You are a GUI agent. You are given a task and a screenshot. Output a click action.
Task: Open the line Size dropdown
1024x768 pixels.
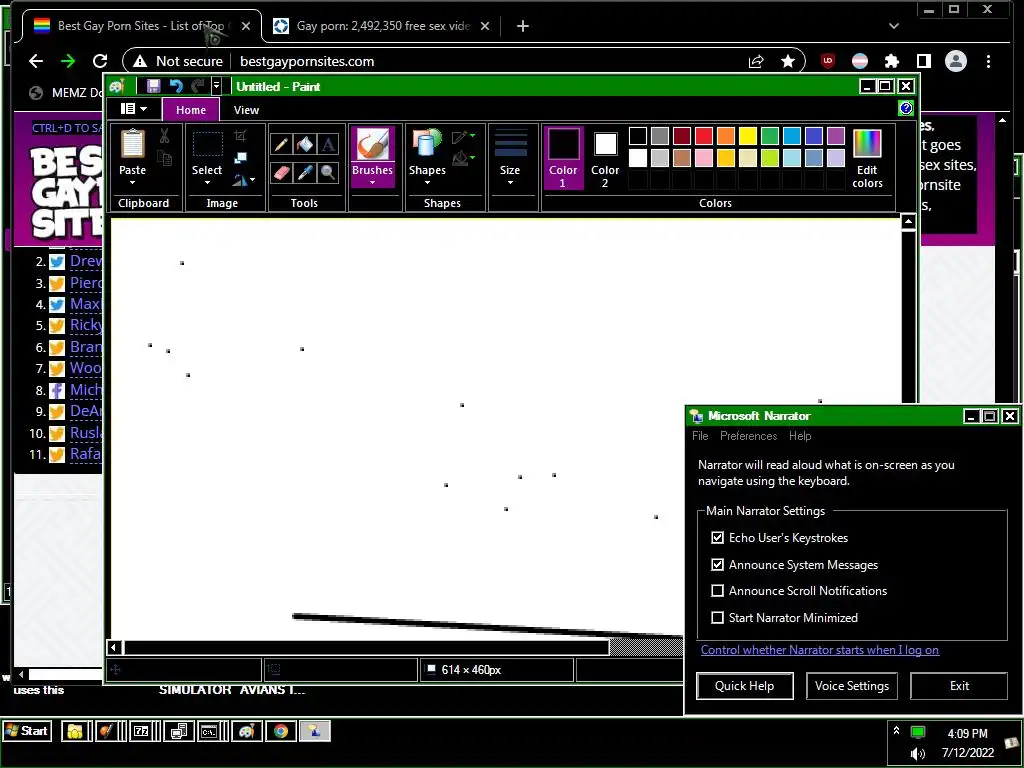point(510,157)
